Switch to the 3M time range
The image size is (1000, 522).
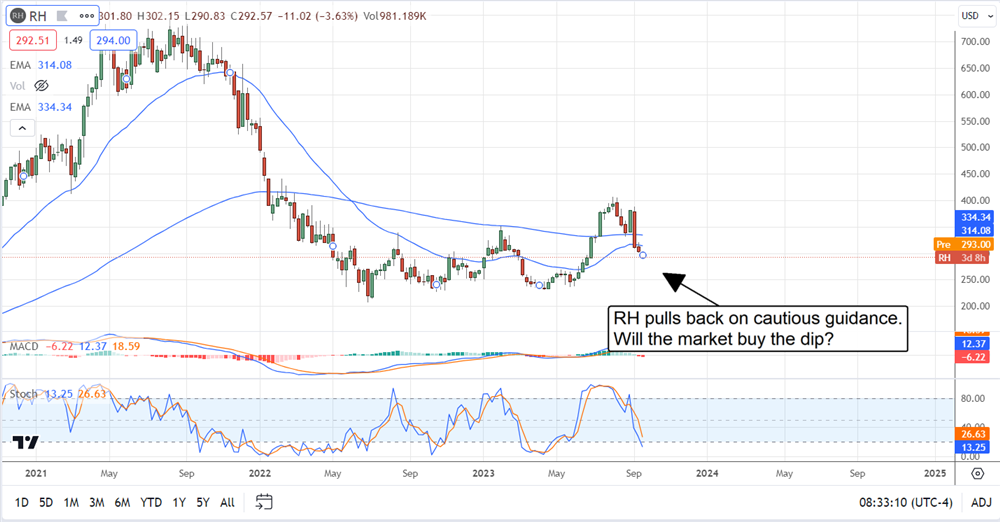[96, 503]
